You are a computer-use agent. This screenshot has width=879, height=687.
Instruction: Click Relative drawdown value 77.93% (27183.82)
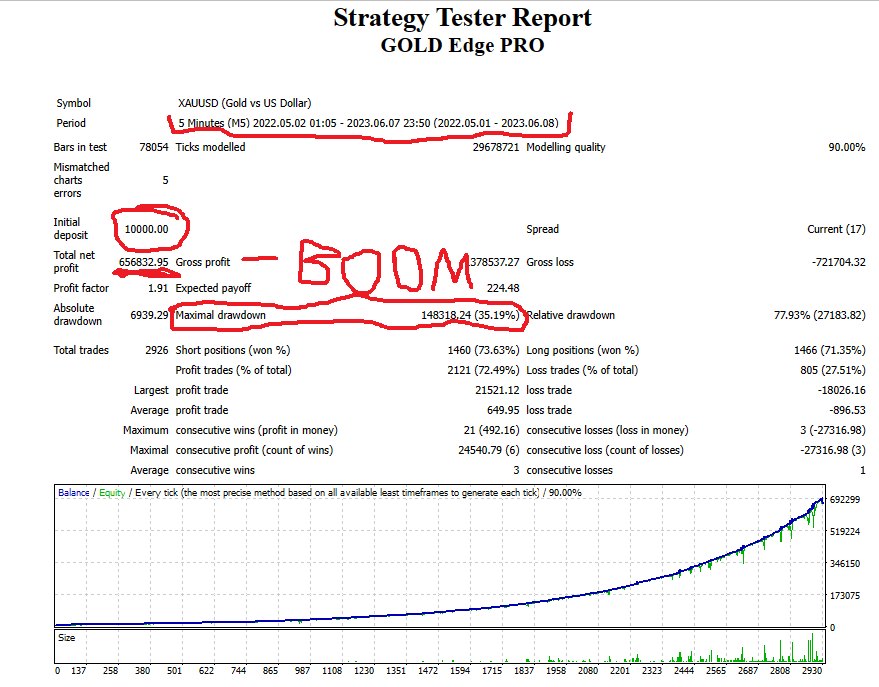click(x=820, y=315)
